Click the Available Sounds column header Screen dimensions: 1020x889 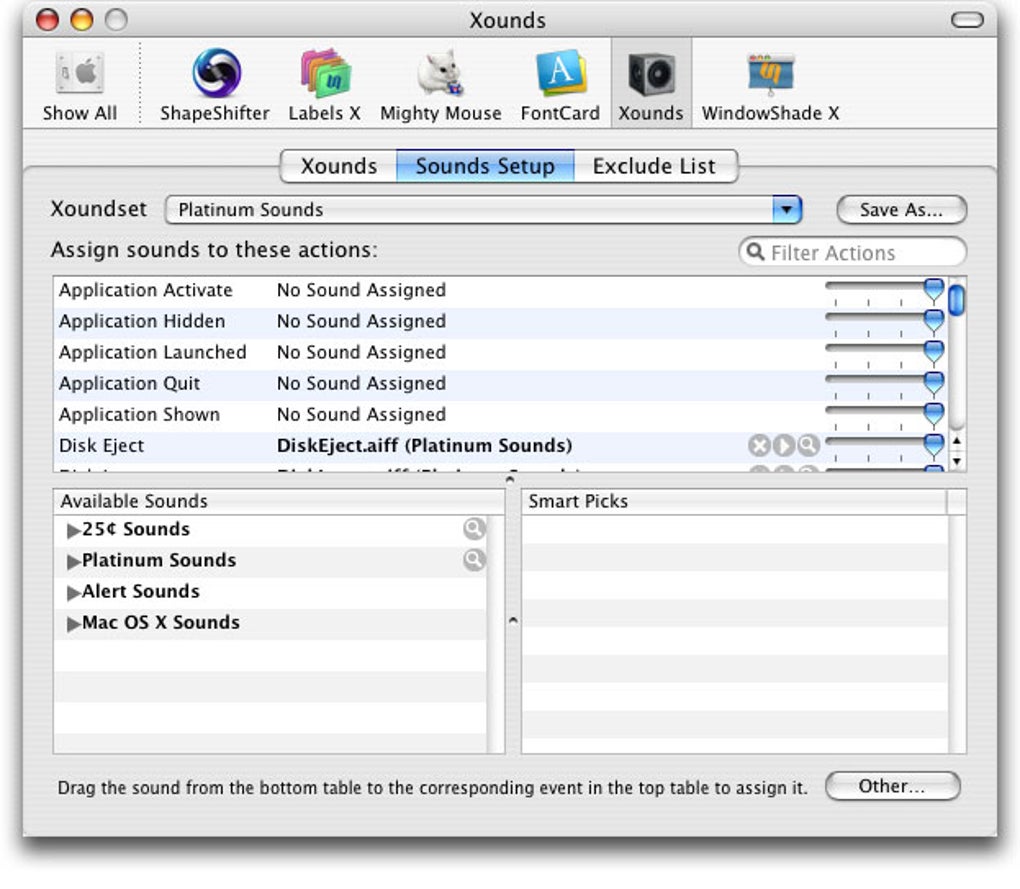point(278,501)
